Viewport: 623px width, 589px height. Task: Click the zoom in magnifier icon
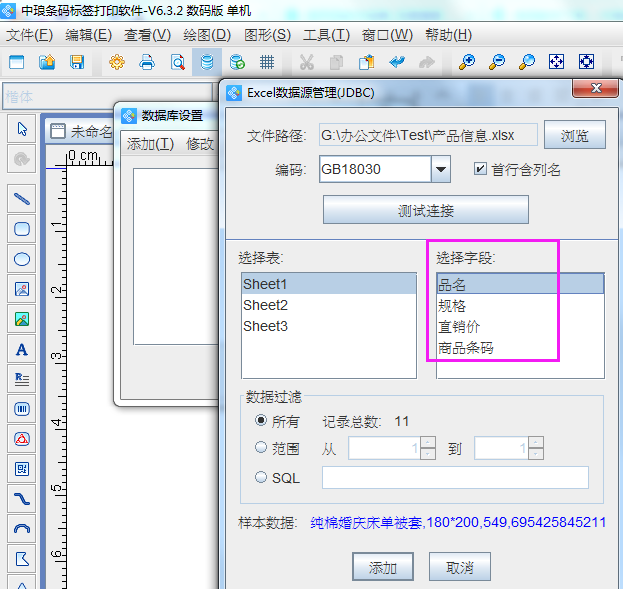(x=467, y=62)
